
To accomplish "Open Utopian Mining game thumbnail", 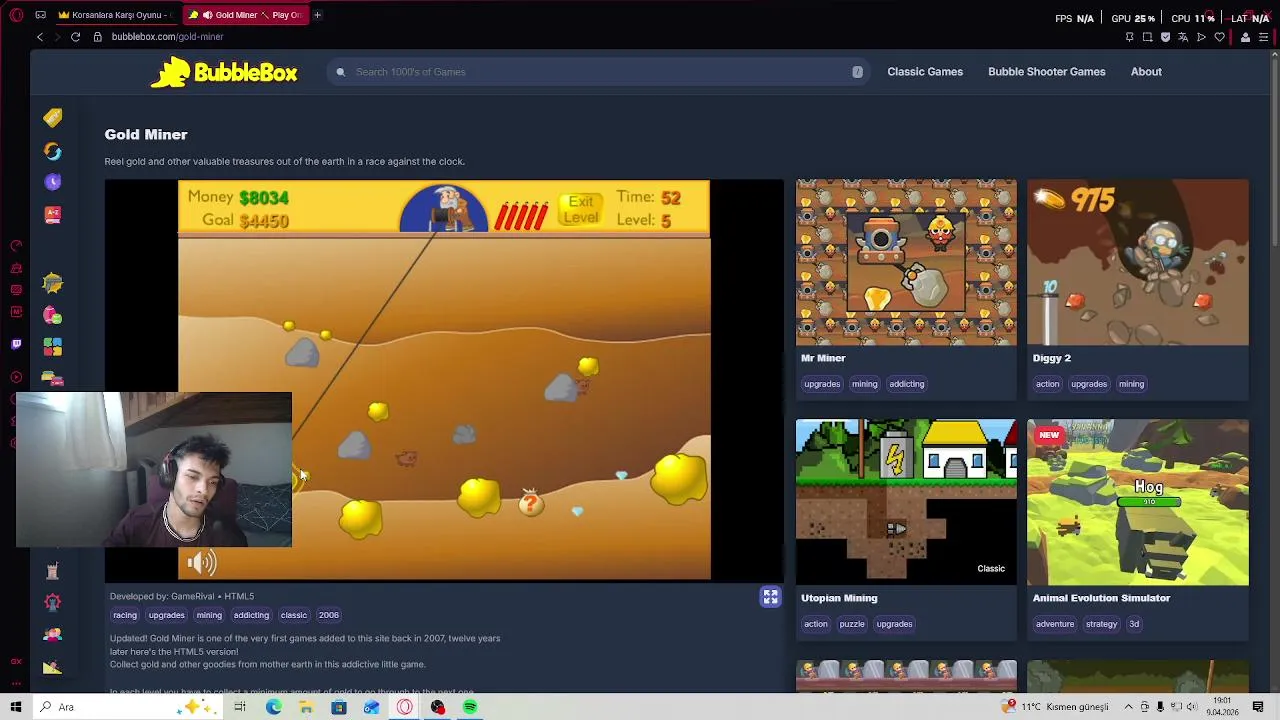I will 906,502.
